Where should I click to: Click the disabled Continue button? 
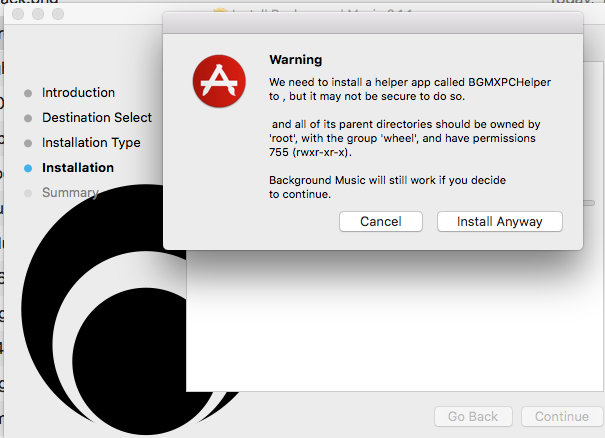tap(562, 416)
